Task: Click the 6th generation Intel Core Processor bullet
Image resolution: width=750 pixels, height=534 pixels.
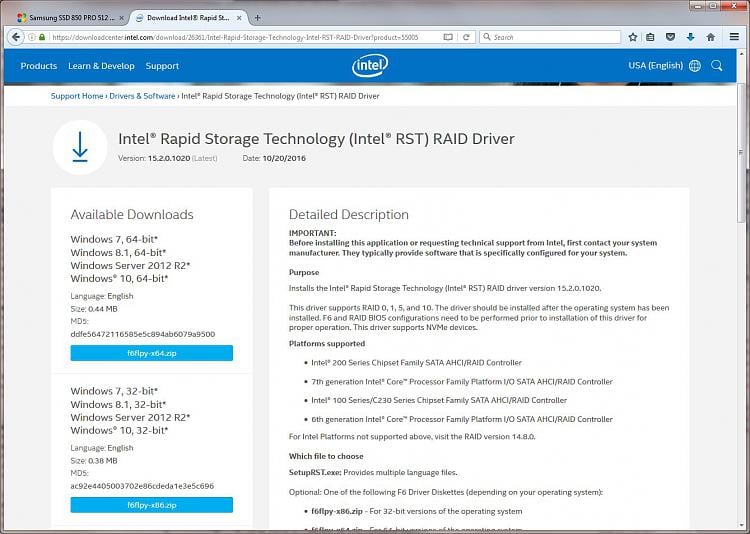Action: coord(462,419)
